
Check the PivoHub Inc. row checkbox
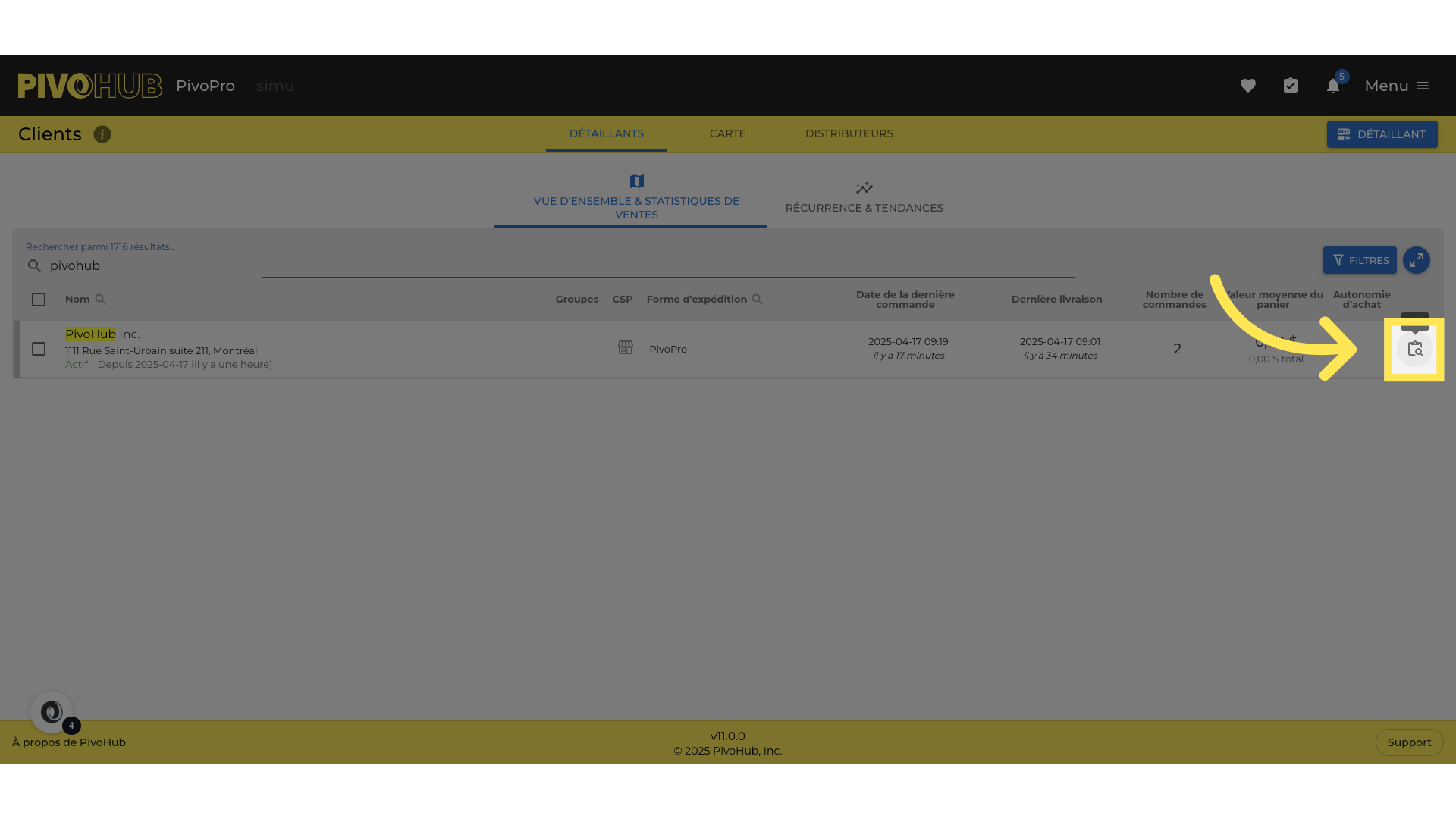point(39,349)
